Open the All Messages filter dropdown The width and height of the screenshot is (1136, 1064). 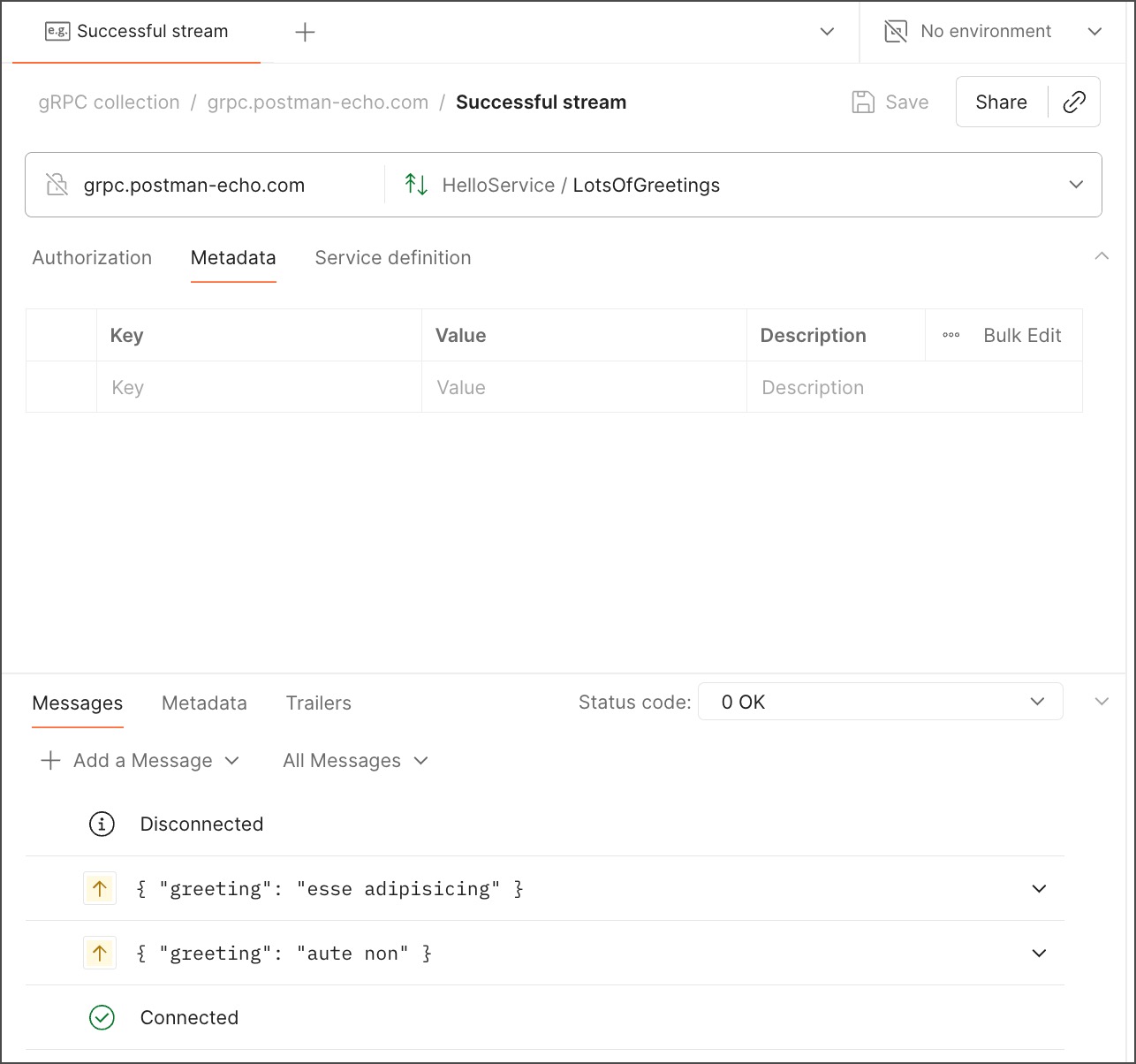(x=354, y=760)
